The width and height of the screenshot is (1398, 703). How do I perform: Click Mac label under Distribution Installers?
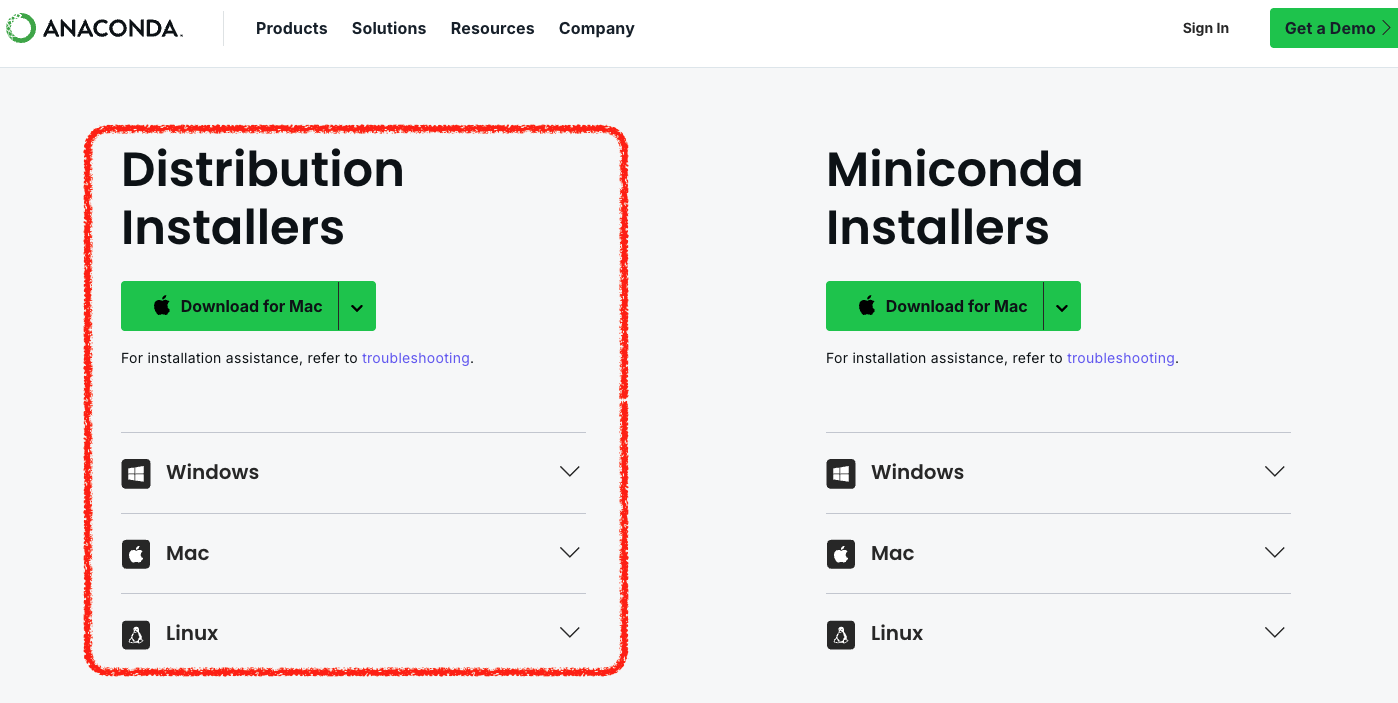click(x=188, y=553)
